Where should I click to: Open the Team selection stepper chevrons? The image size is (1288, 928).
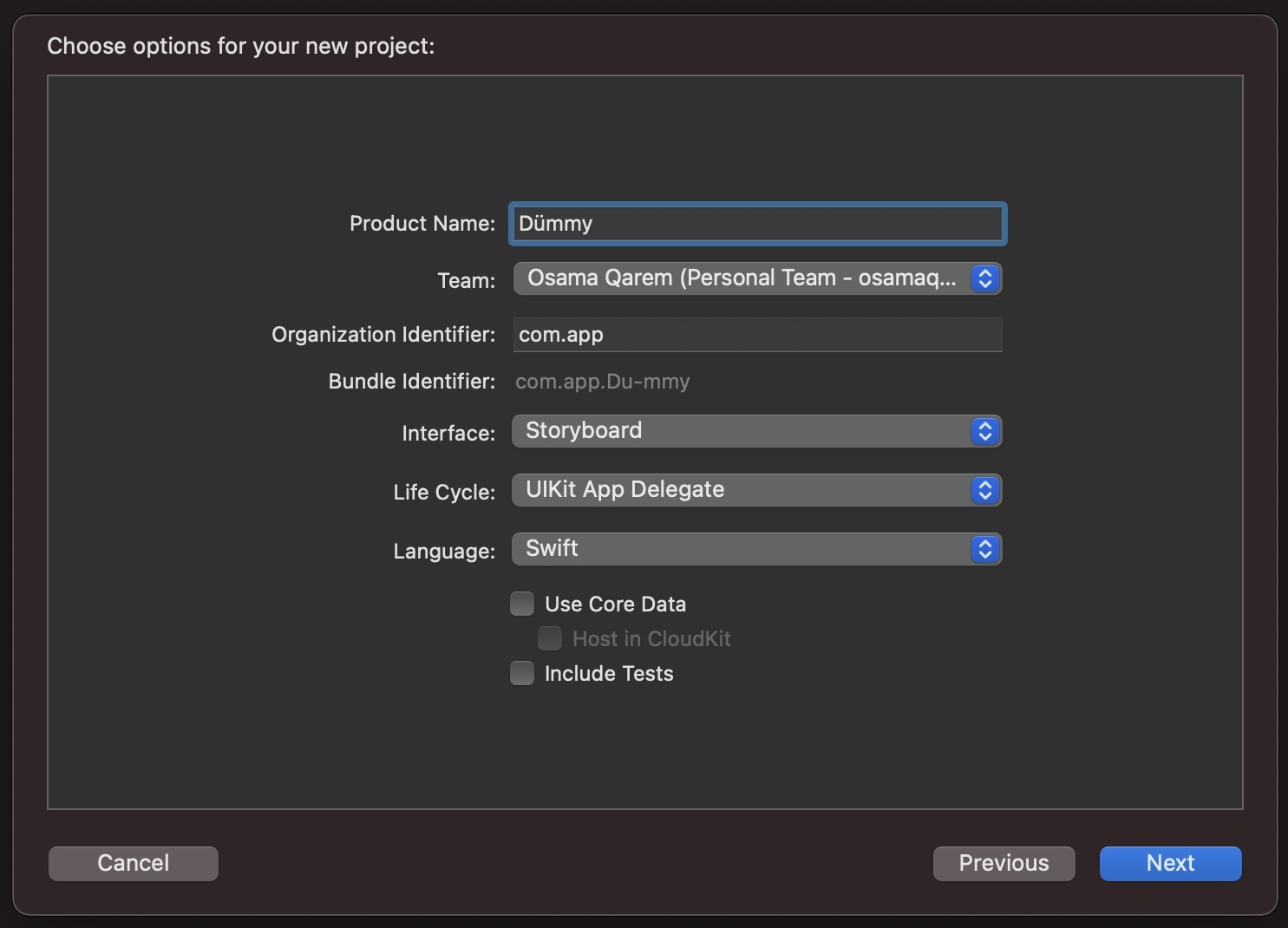tap(984, 278)
